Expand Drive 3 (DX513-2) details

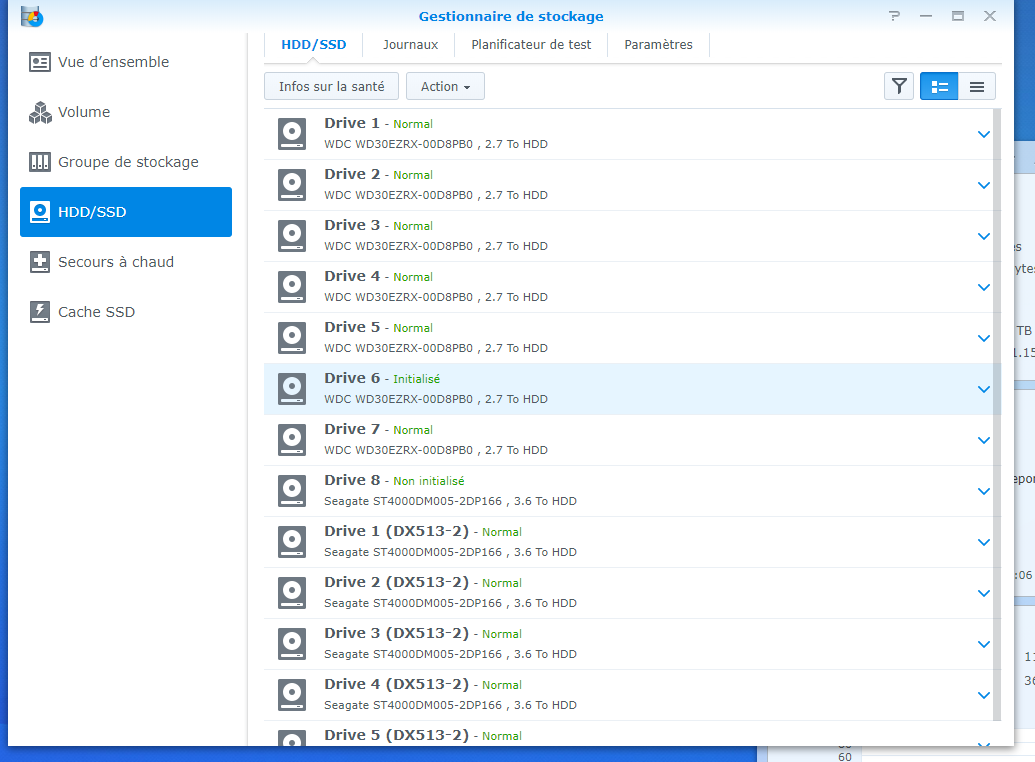pyautogui.click(x=983, y=644)
